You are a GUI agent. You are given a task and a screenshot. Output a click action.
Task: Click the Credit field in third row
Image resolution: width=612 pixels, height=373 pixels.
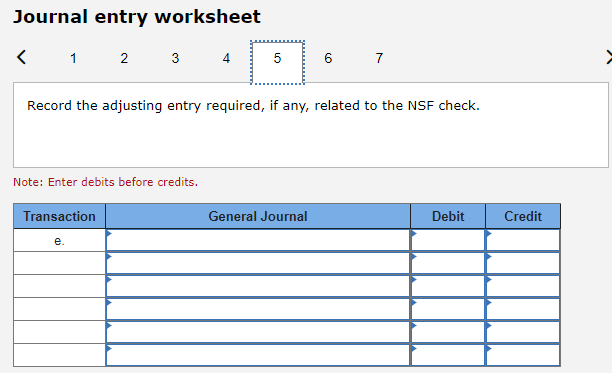click(x=523, y=286)
